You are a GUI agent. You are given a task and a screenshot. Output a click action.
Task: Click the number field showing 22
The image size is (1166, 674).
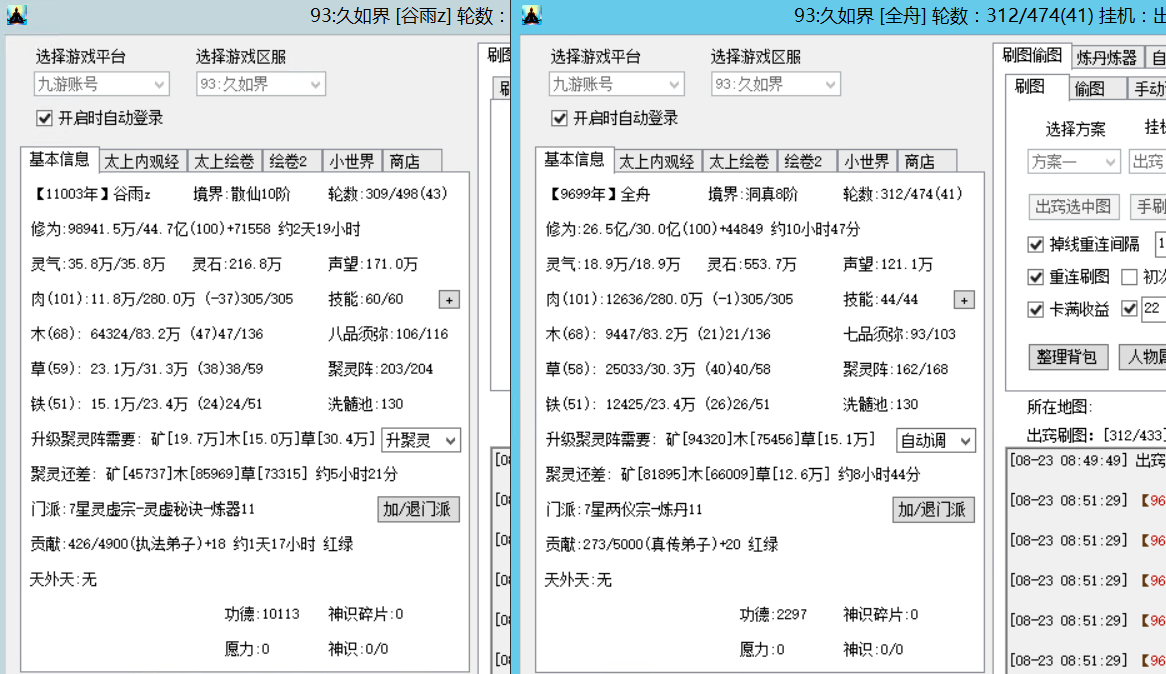pos(1153,308)
